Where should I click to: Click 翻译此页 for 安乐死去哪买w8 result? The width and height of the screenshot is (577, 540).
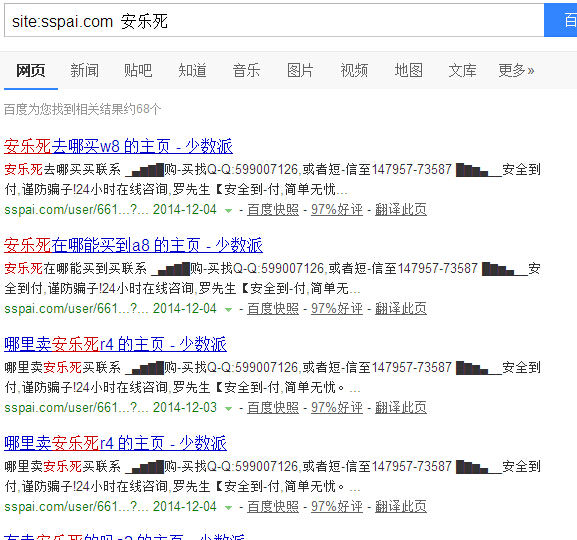click(401, 210)
